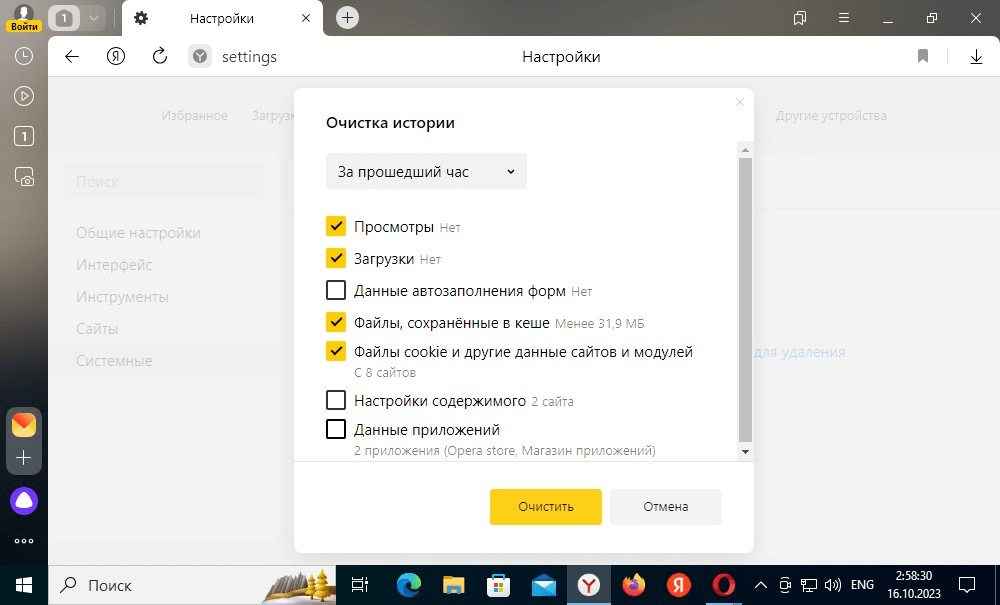Open the downloads arrow icon
This screenshot has width=1000, height=605.
click(x=976, y=57)
